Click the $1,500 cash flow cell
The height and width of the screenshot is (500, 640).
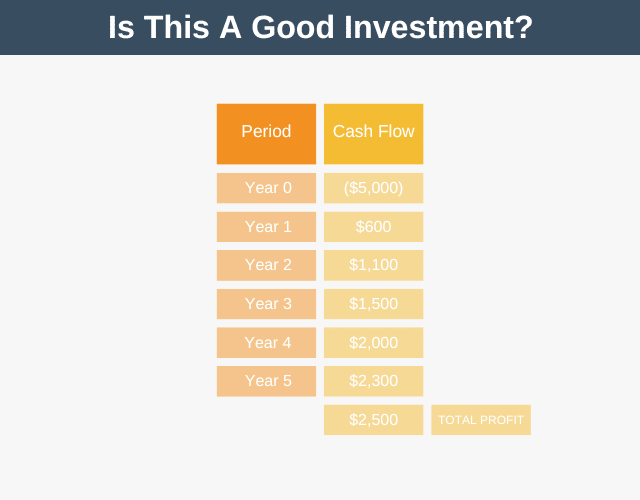[x=373, y=304]
